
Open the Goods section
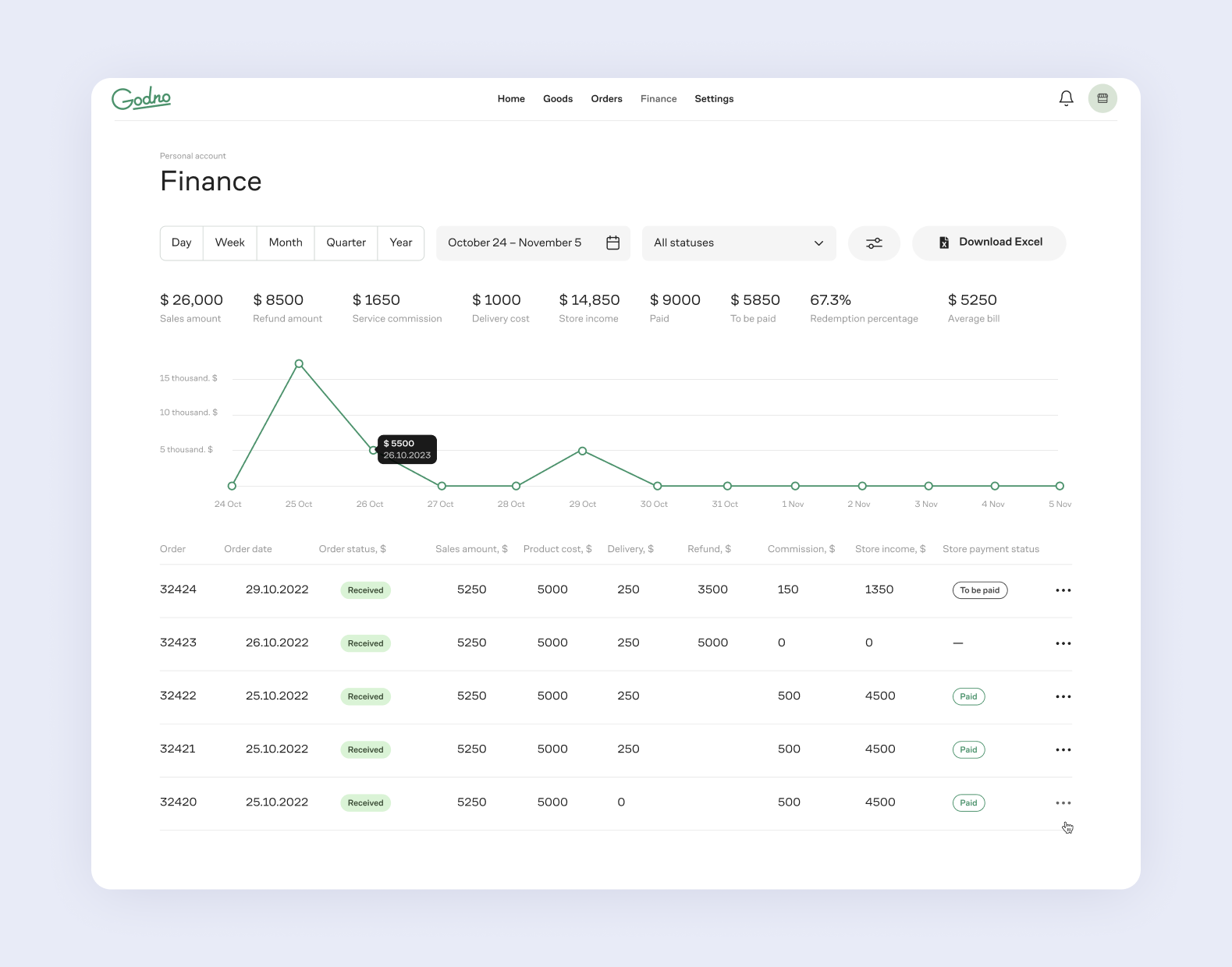click(558, 99)
